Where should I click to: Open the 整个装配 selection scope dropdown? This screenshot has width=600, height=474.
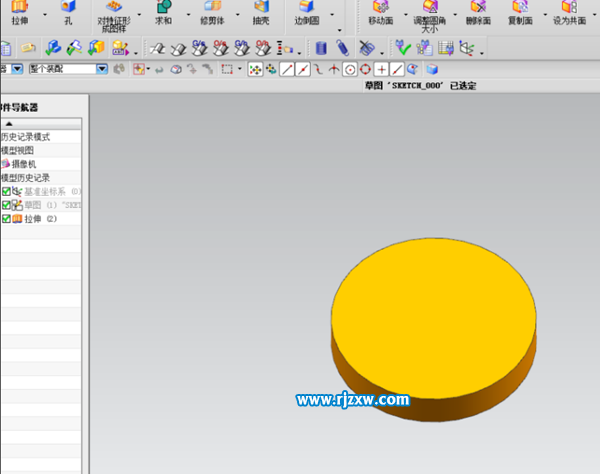pos(102,69)
